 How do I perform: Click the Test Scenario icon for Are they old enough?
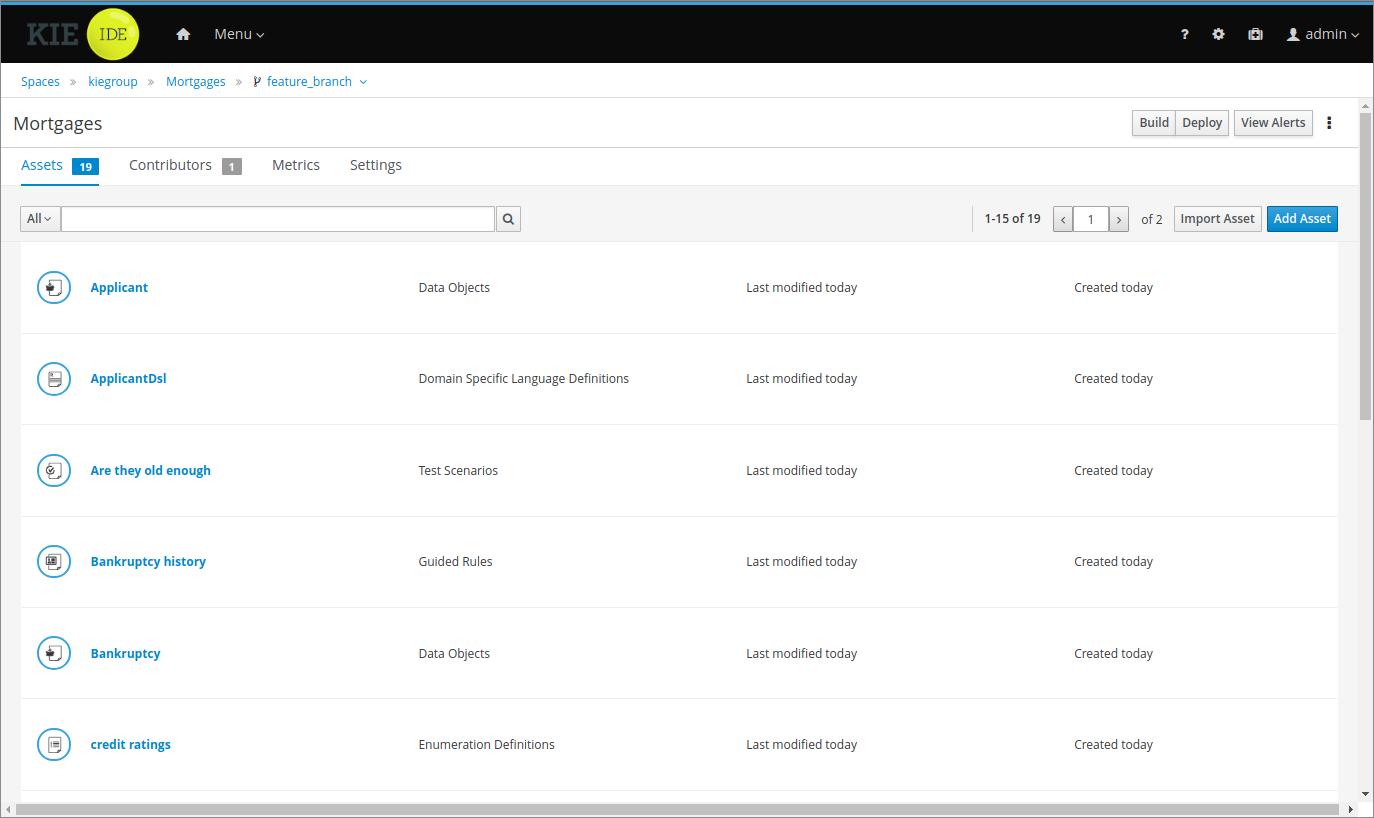pos(54,470)
